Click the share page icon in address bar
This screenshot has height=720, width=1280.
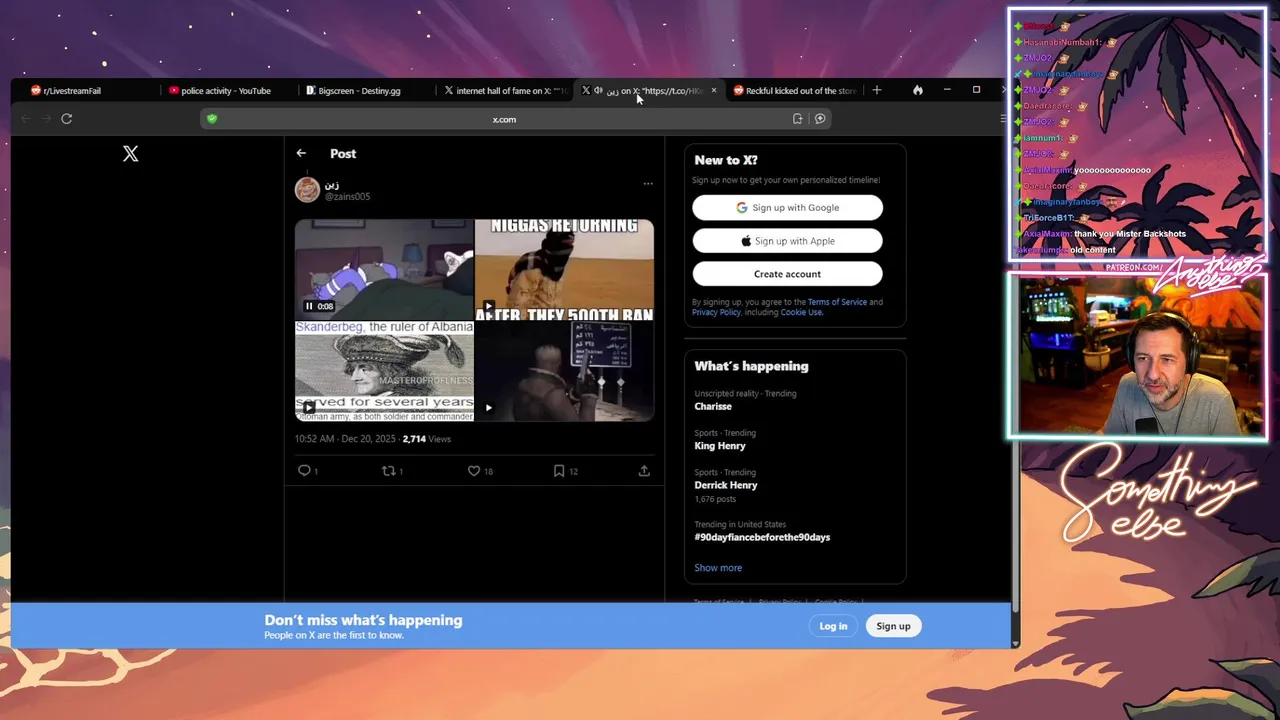click(797, 119)
